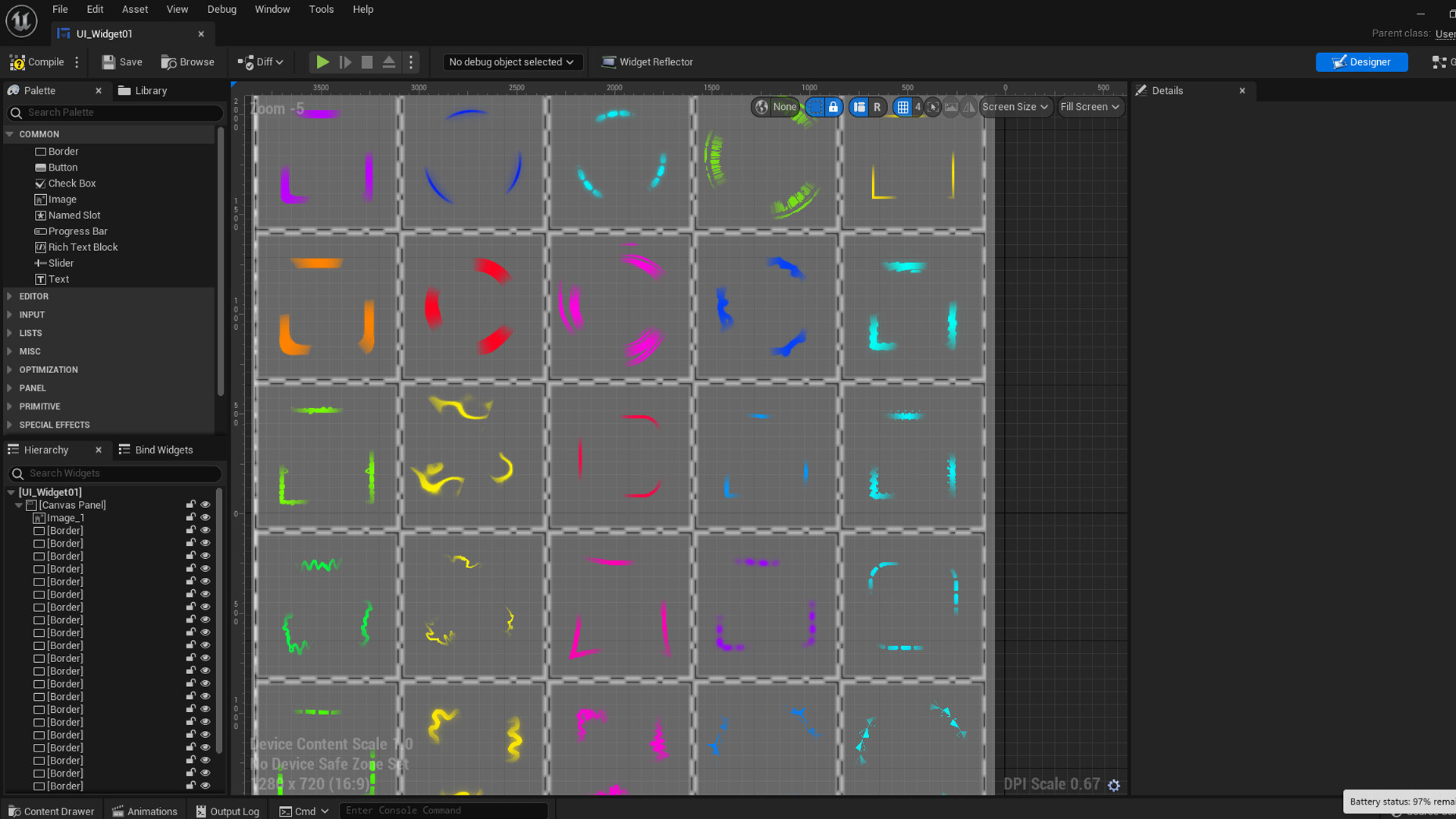1456x819 pixels.
Task: Adjust the DPI Scale settings gear
Action: (x=1114, y=786)
